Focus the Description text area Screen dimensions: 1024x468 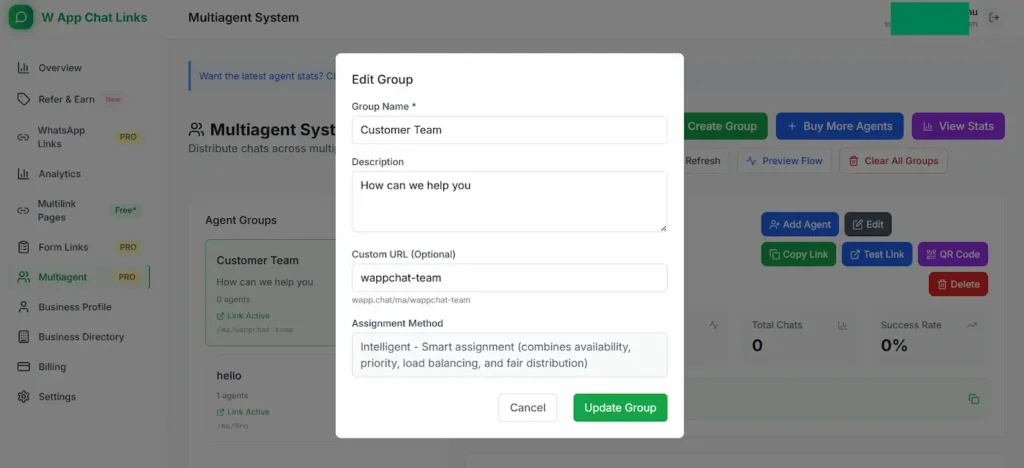tap(509, 201)
